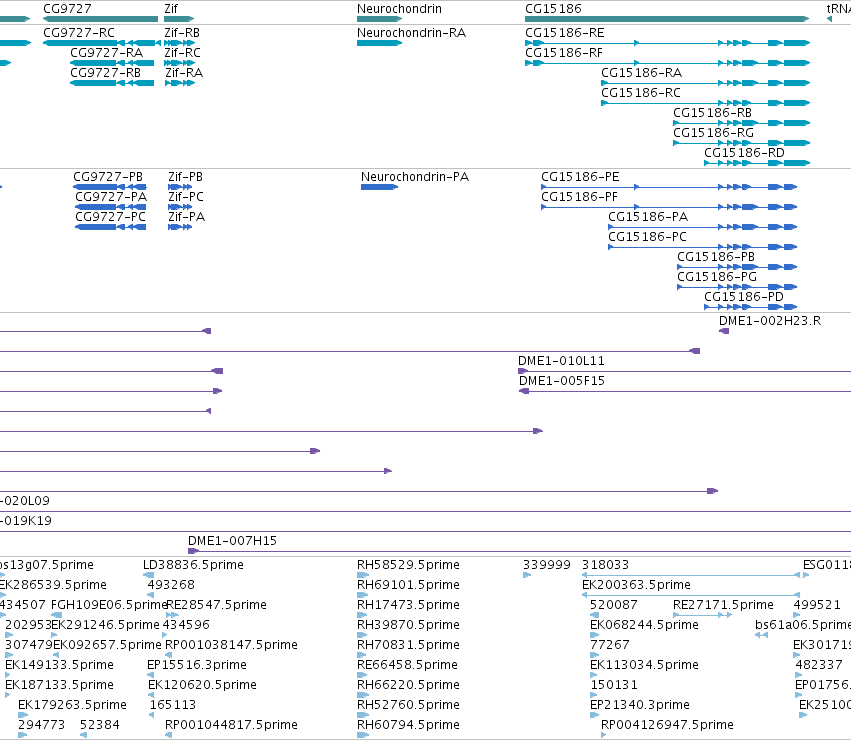Click the Zif-RB transcript label
The width and height of the screenshot is (851, 740).
(182, 33)
